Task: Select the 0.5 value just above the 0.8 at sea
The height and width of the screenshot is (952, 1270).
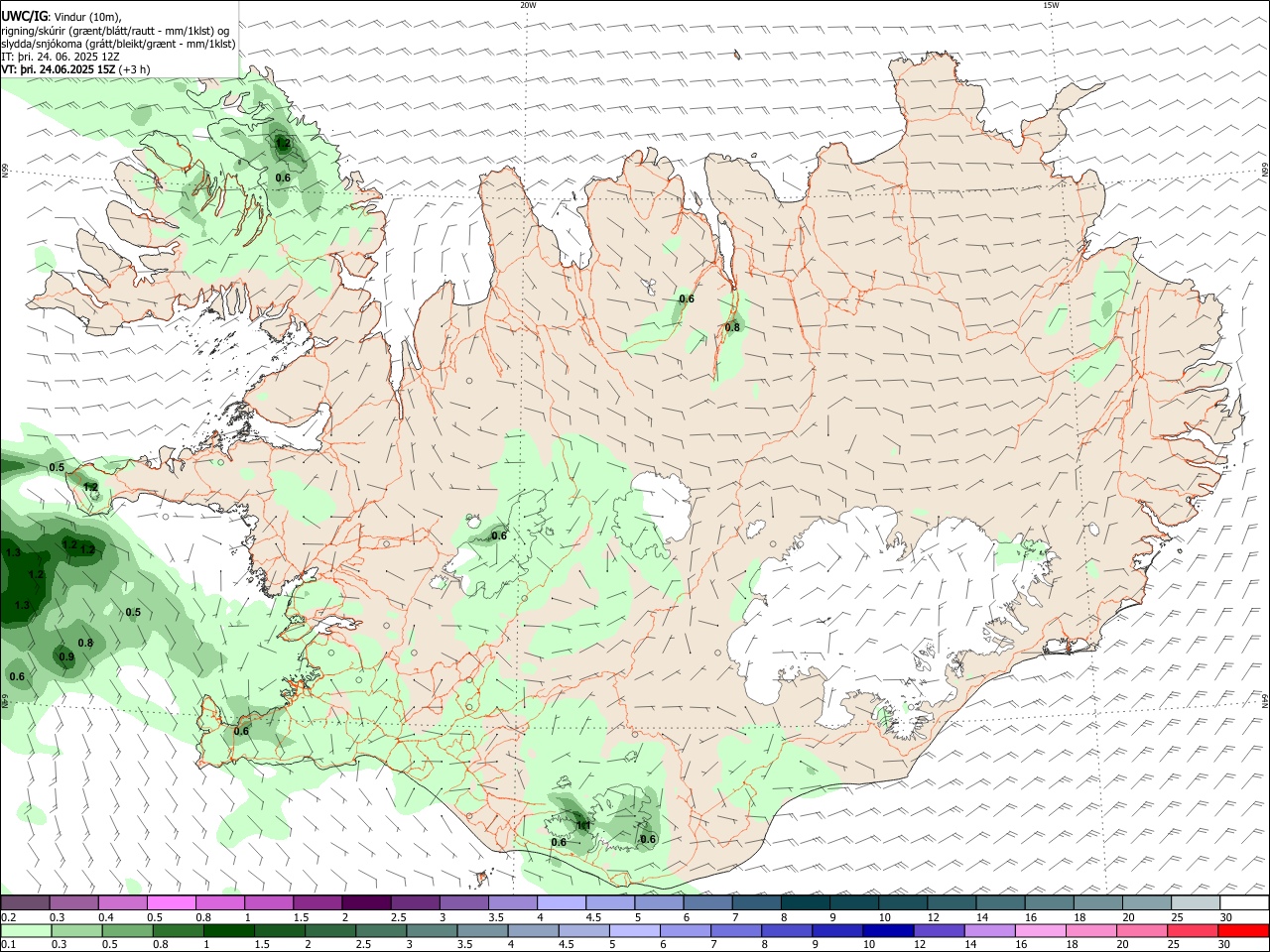Action: click(x=133, y=612)
